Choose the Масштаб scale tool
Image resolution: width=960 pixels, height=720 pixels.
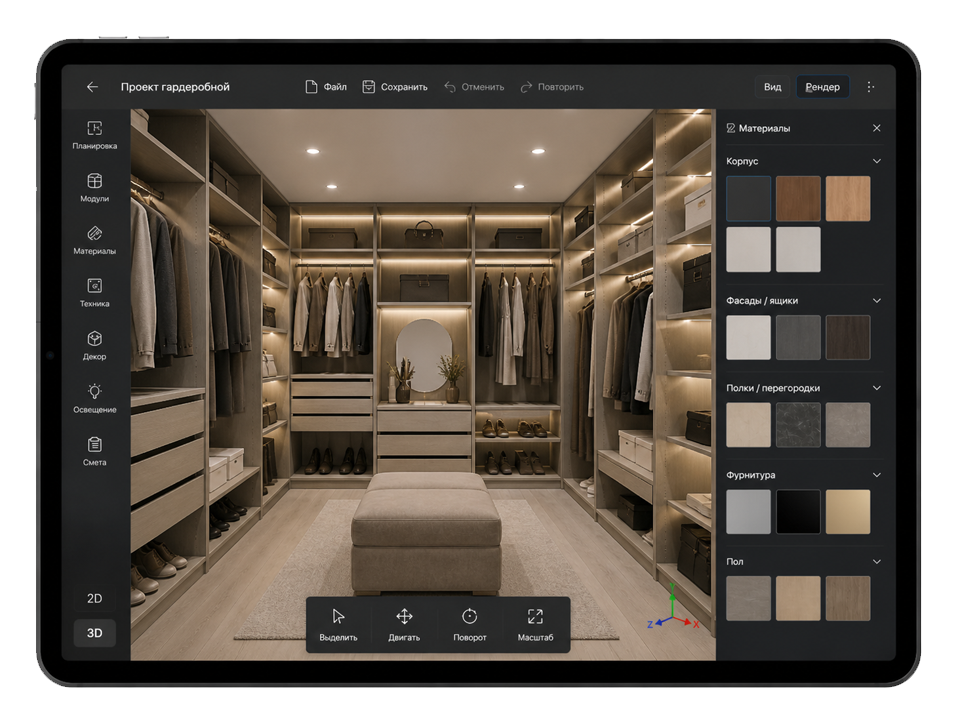point(535,625)
